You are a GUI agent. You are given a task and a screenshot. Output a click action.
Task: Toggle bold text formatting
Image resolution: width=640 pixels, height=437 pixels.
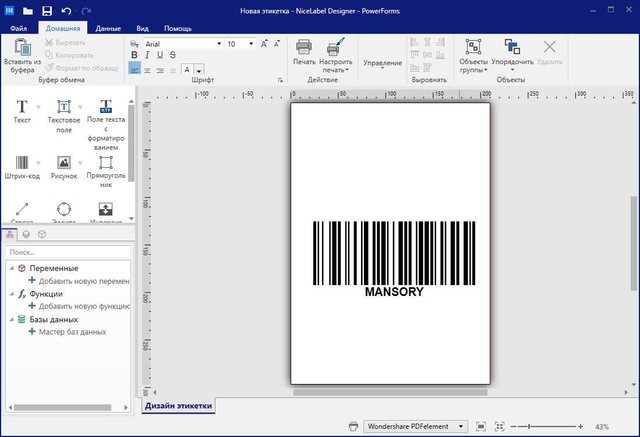pyautogui.click(x=134, y=56)
